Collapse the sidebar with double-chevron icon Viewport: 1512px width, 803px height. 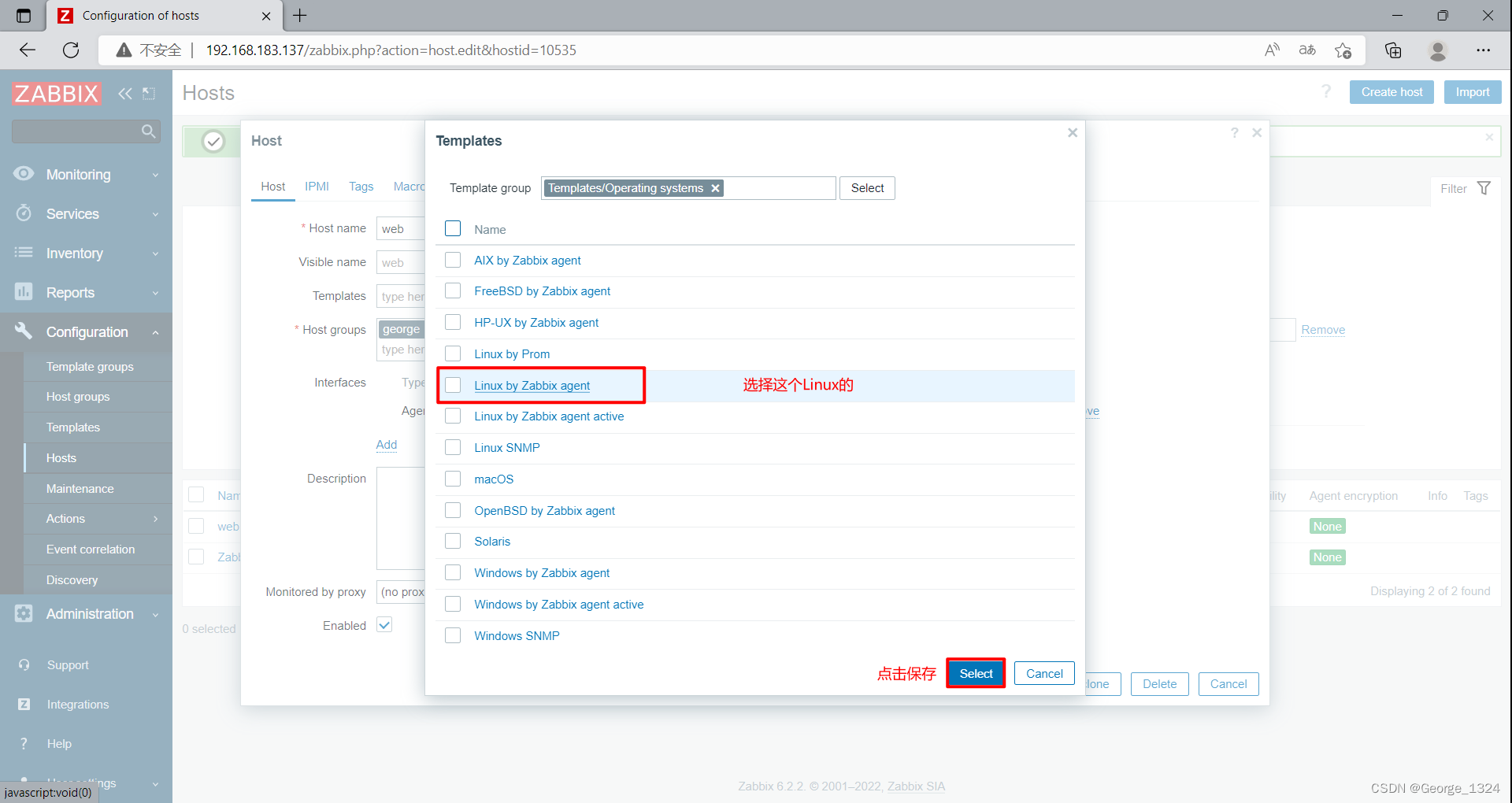click(124, 94)
